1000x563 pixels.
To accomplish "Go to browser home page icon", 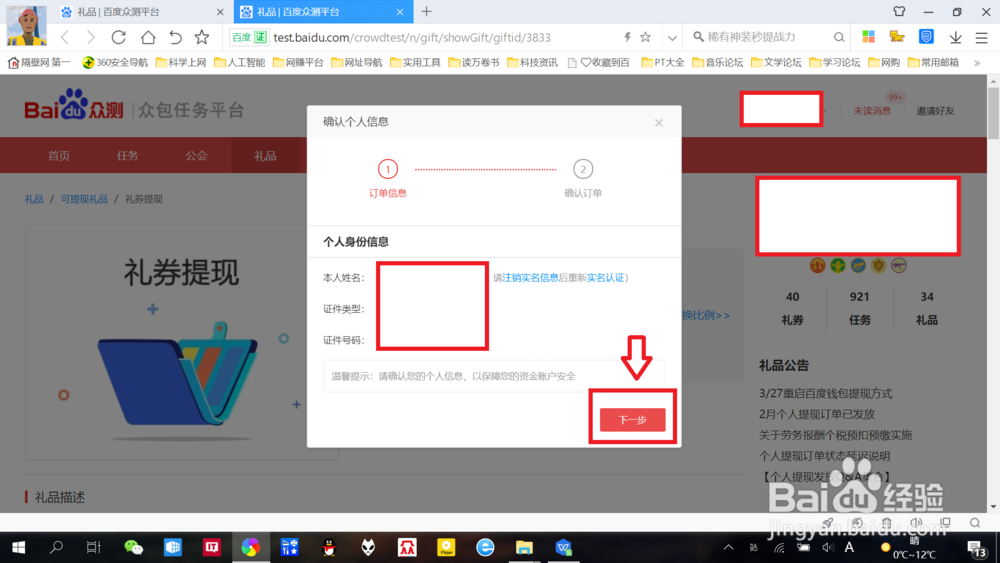I will point(148,38).
